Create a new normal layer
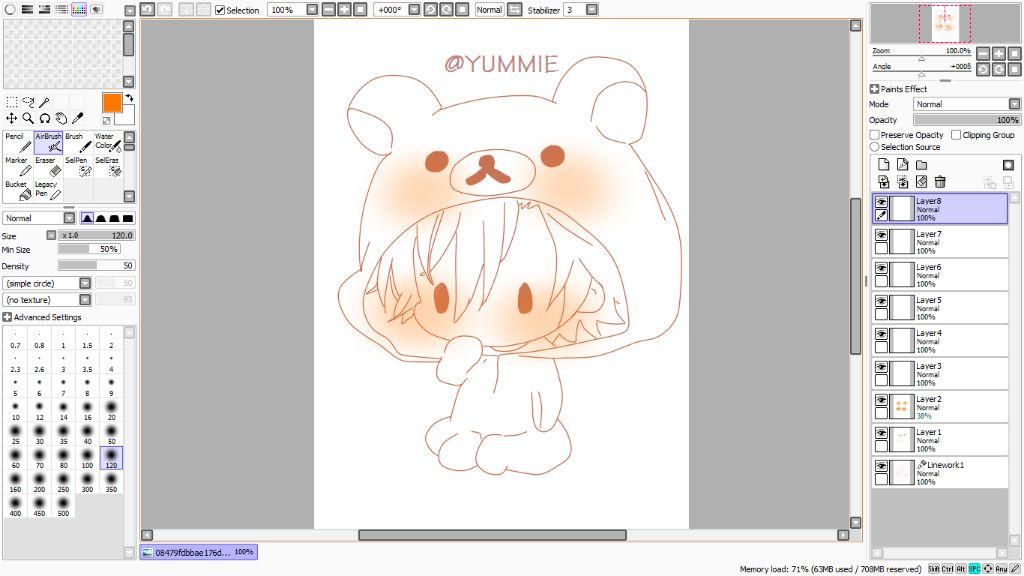The image size is (1024, 576). pyautogui.click(x=884, y=165)
